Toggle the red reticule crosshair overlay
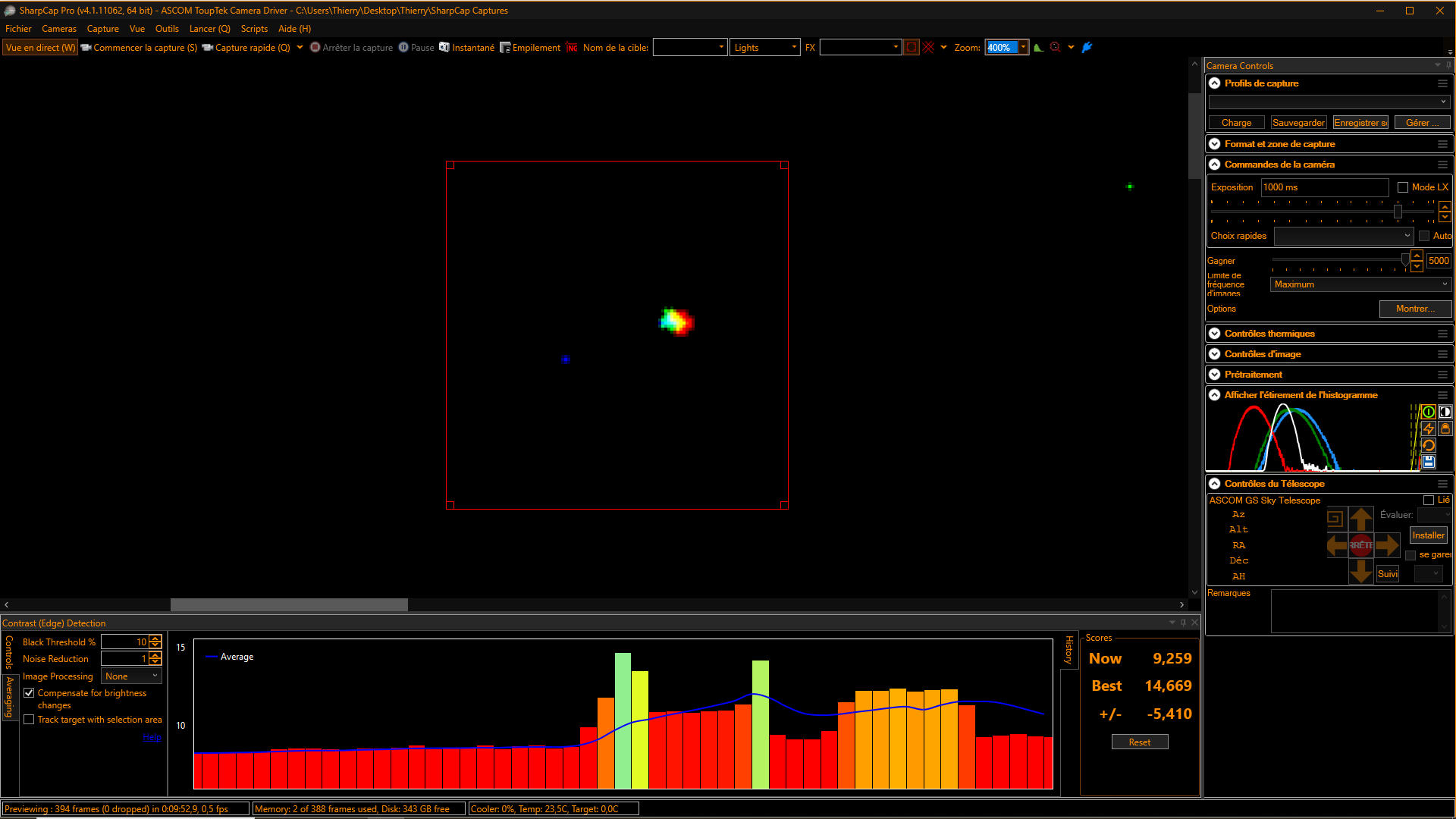 [928, 47]
